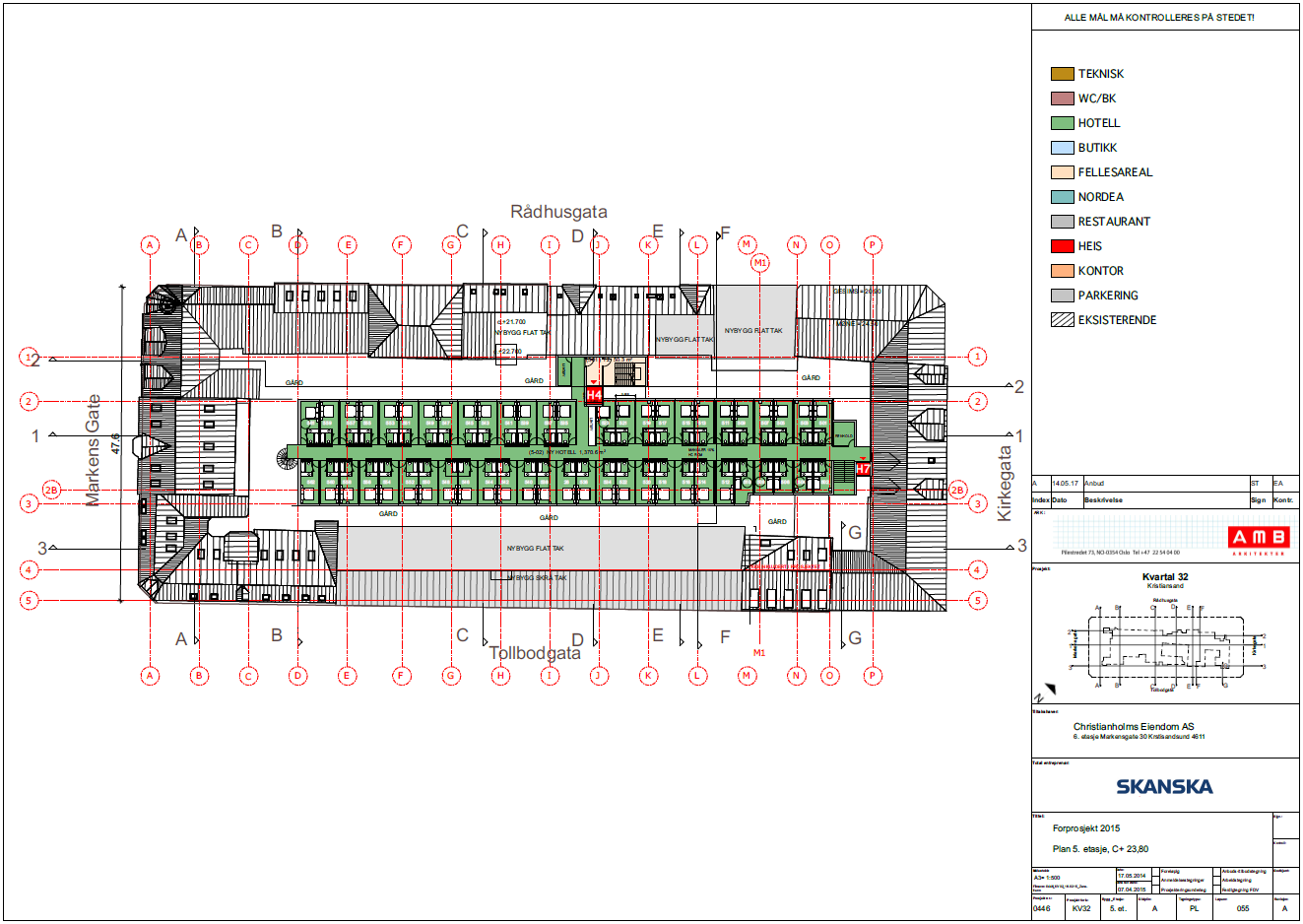Select the TEKNISK color swatch in legend

[1062, 74]
